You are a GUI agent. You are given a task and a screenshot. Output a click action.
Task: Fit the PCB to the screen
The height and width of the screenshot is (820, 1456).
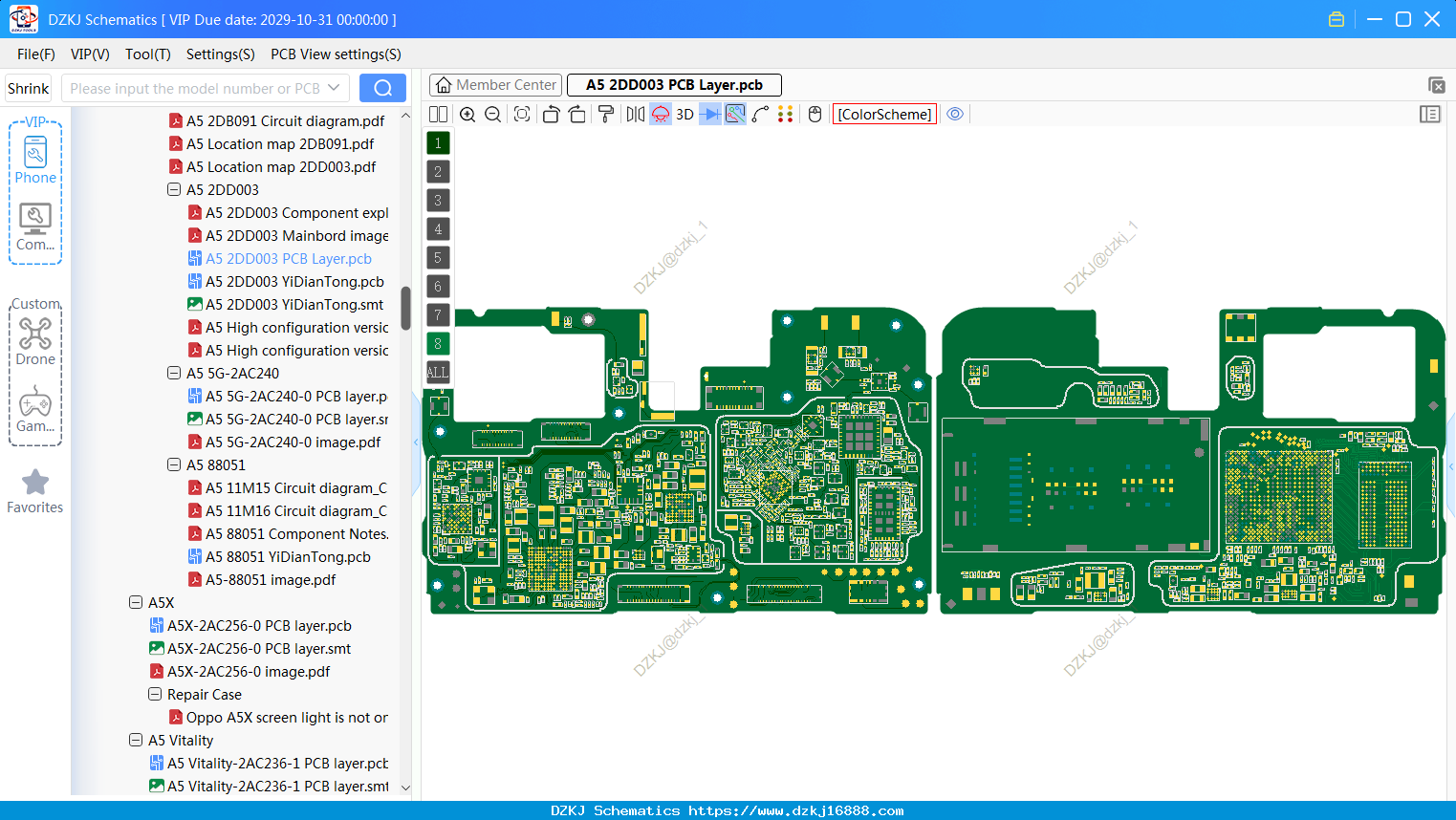click(x=522, y=114)
